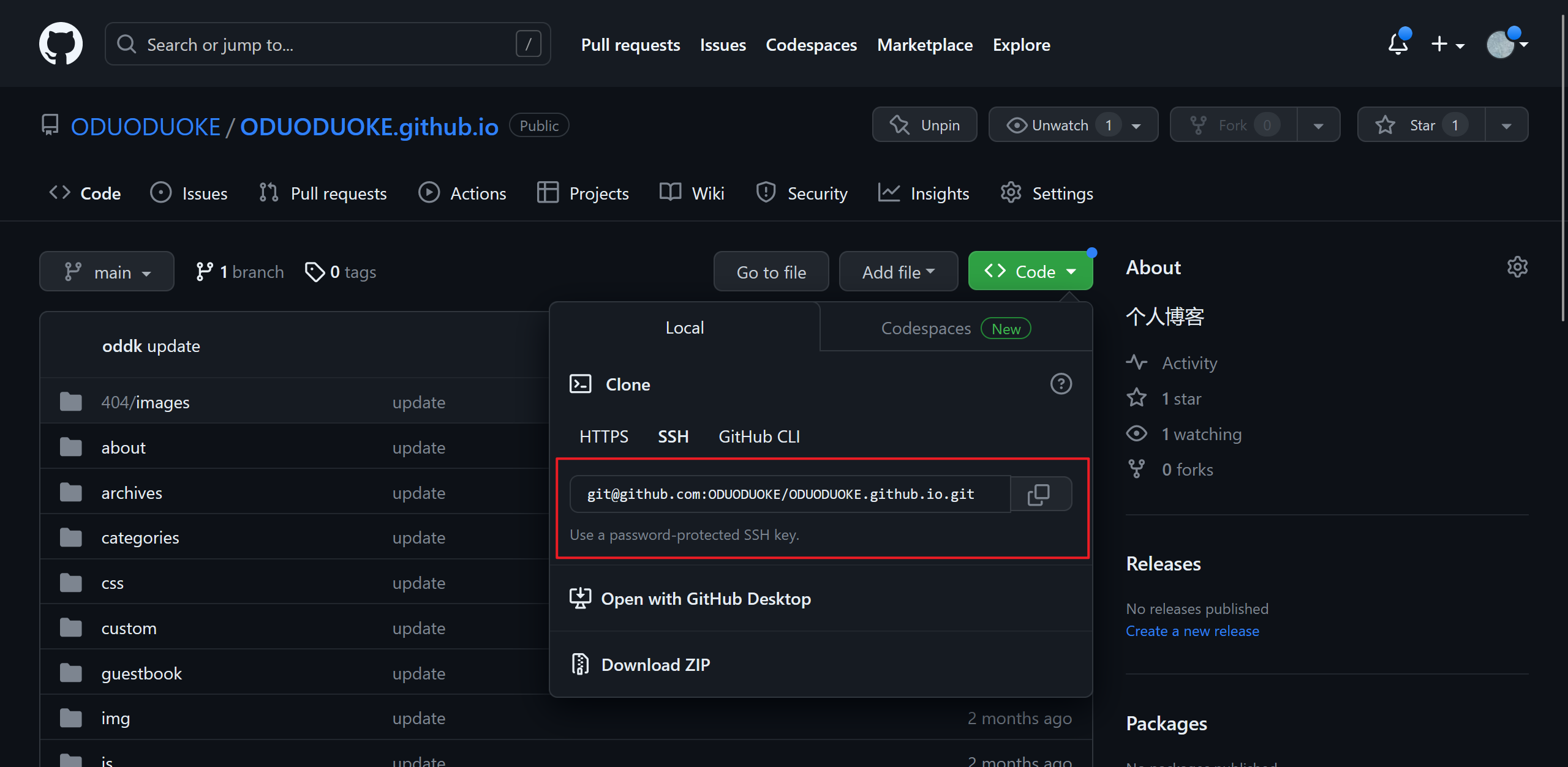The image size is (1568, 767).
Task: Click the page vertical scrollbar
Action: pos(1563,165)
